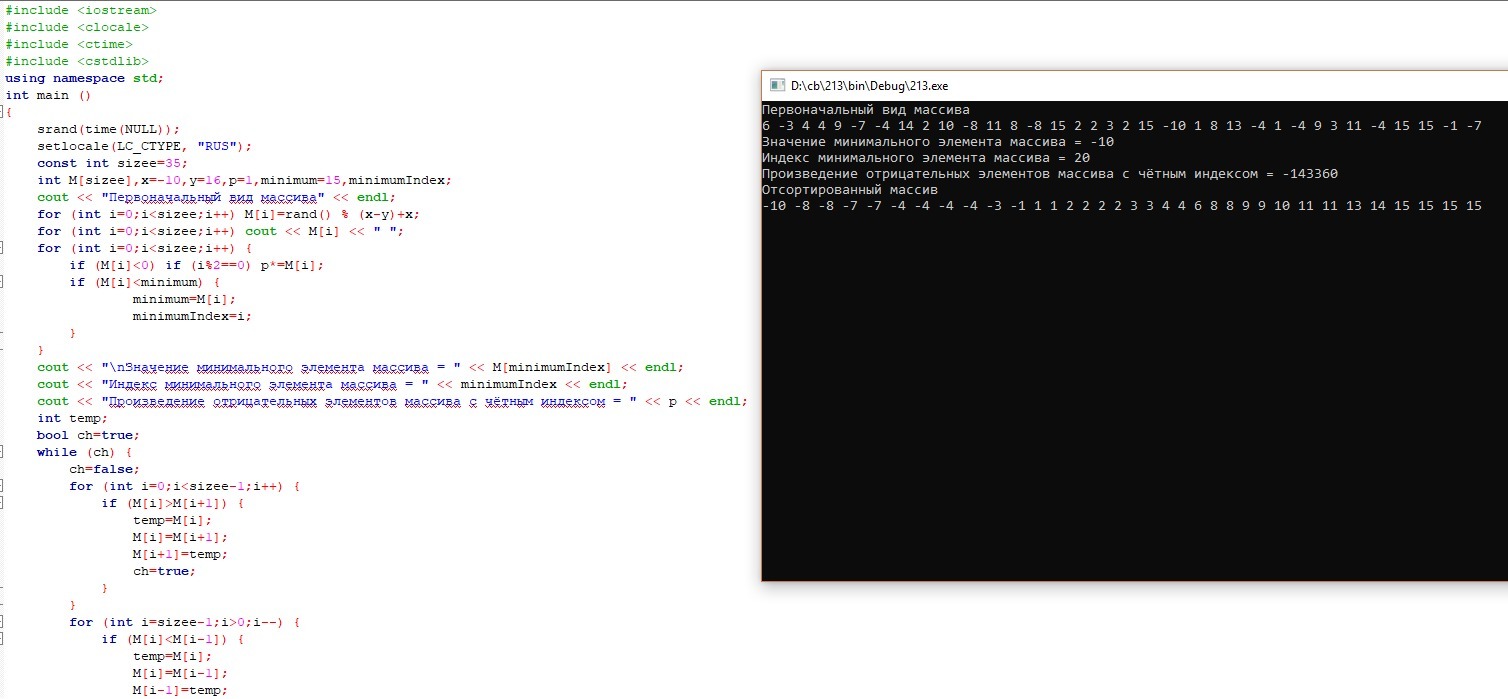Viewport: 1508px width, 699px height.
Task: Collapse the fold on the third for loop
Action: coord(2,248)
